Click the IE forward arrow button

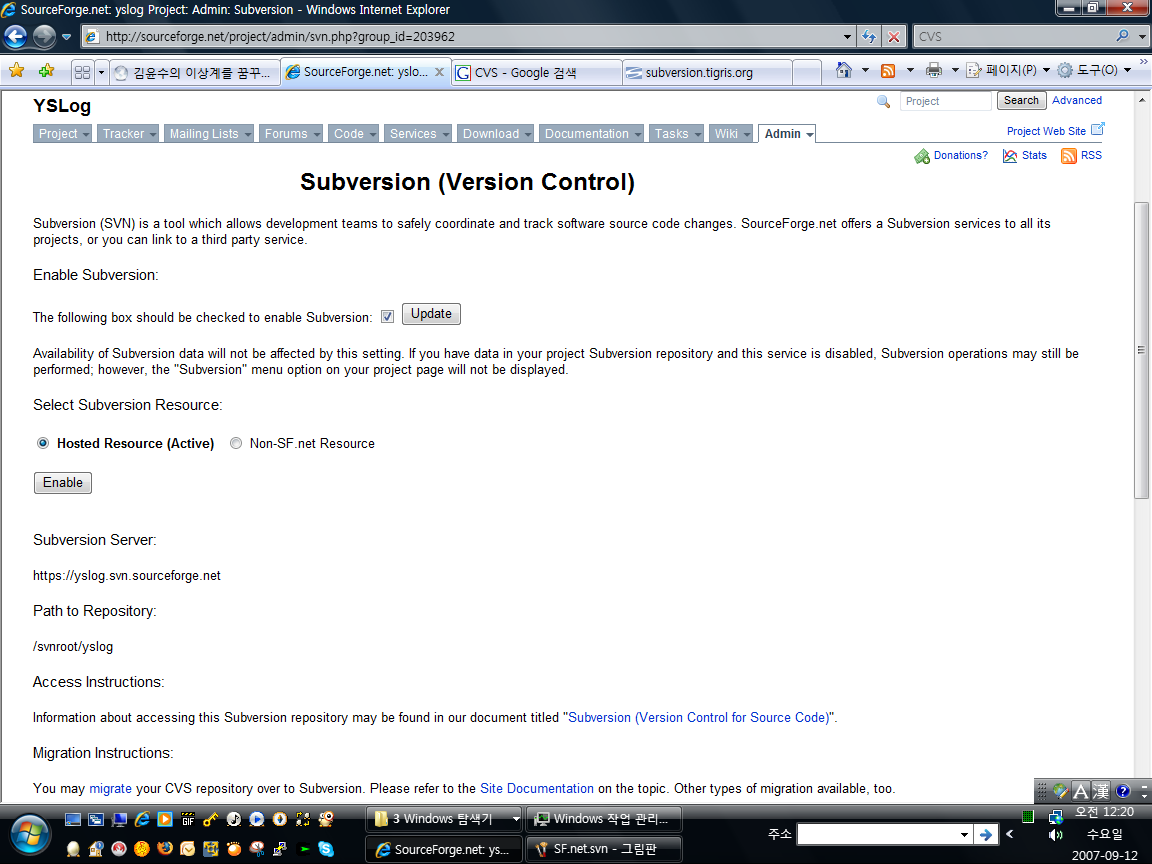(44, 36)
